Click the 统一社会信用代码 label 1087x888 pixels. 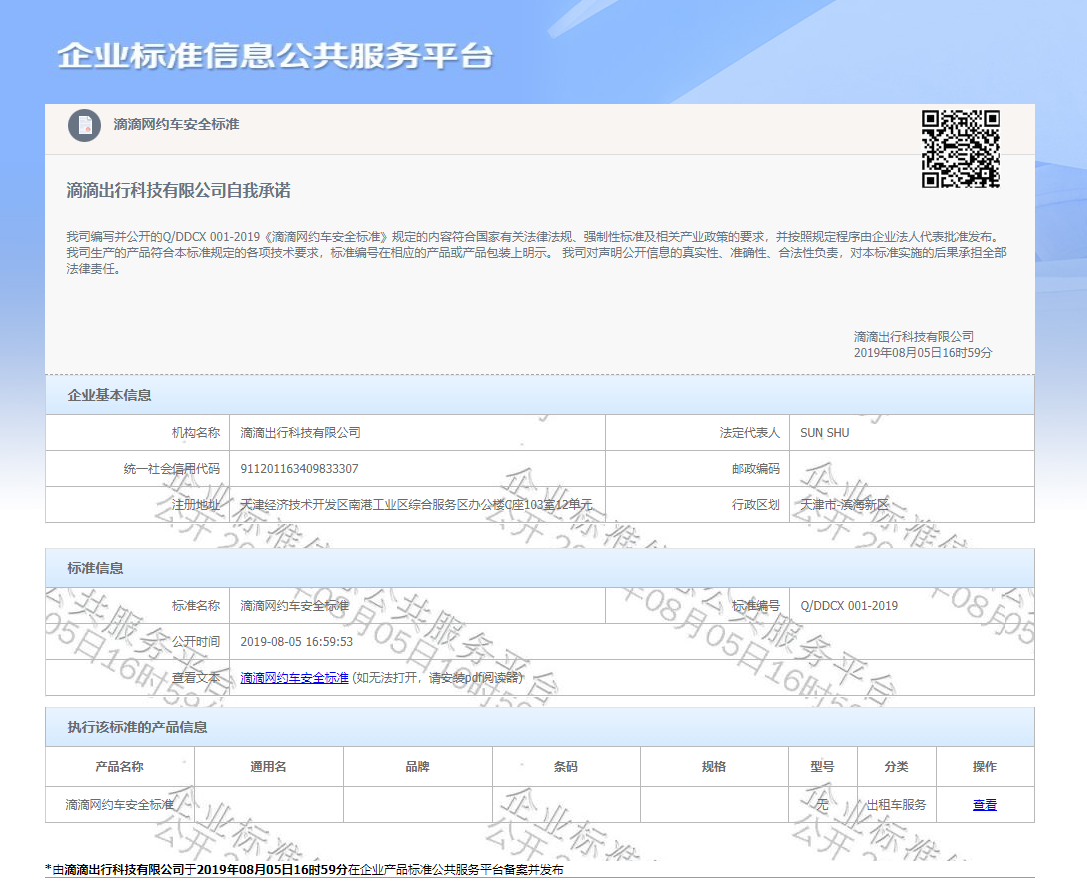coord(171,469)
